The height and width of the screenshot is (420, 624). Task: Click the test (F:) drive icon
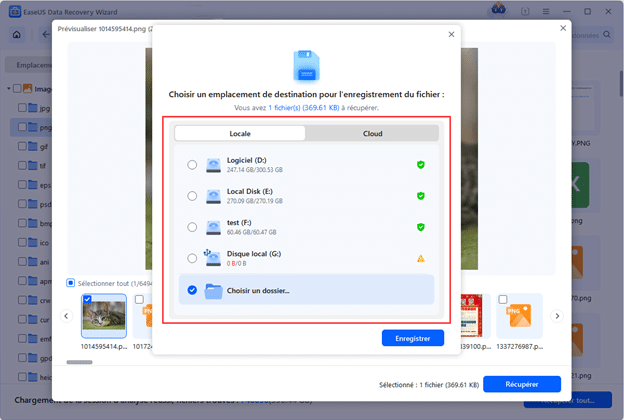213,227
